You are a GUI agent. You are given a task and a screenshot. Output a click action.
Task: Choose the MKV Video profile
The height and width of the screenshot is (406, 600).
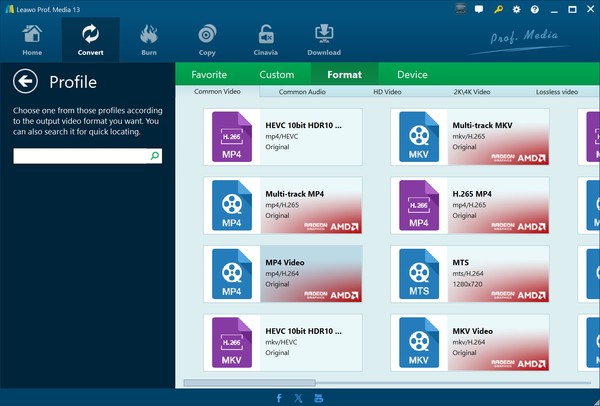470,343
